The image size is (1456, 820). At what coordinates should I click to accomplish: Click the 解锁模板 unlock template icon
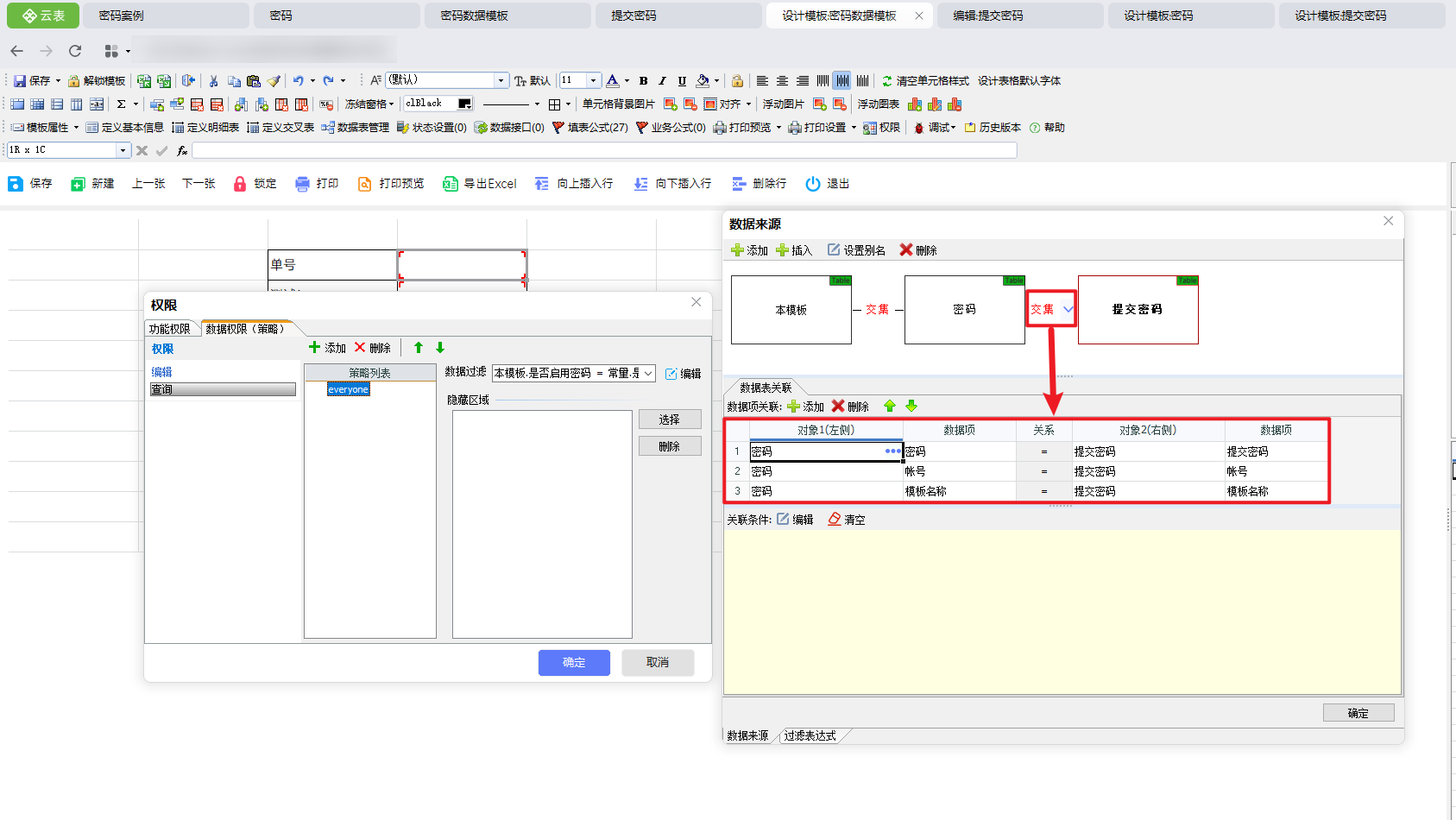point(97,81)
